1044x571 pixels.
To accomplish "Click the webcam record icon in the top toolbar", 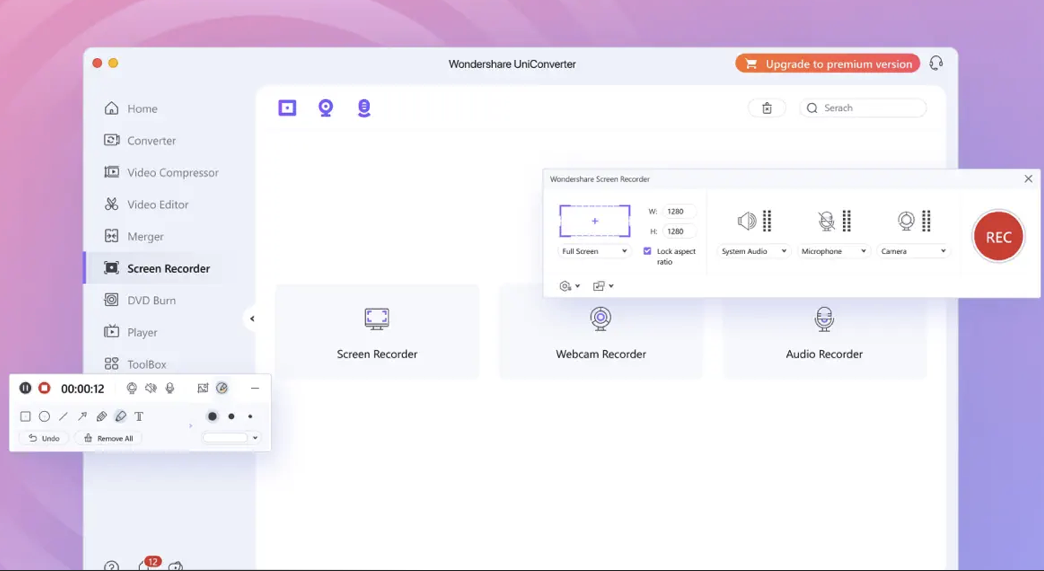I will tap(326, 108).
